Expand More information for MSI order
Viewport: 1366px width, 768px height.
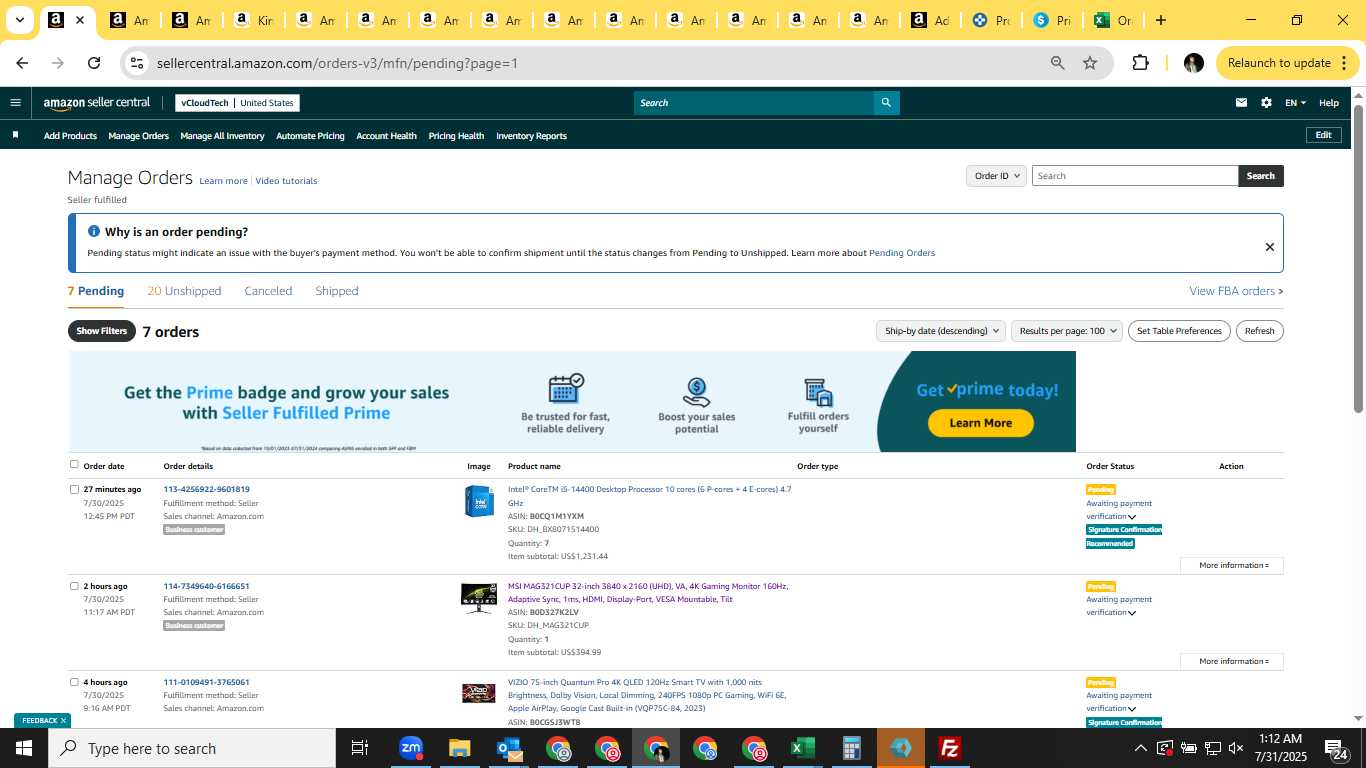click(x=1232, y=661)
